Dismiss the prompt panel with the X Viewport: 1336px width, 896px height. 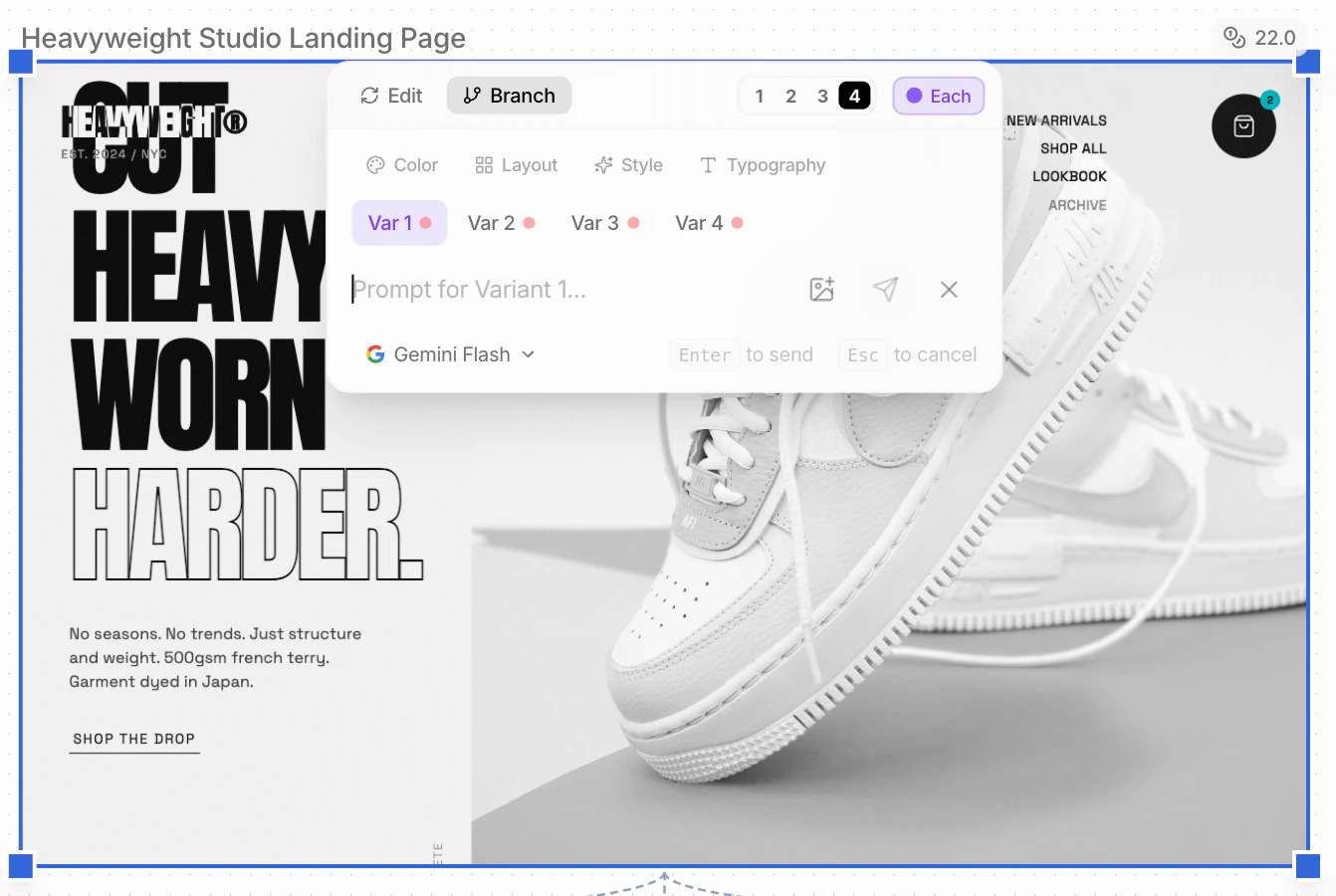pyautogui.click(x=948, y=289)
